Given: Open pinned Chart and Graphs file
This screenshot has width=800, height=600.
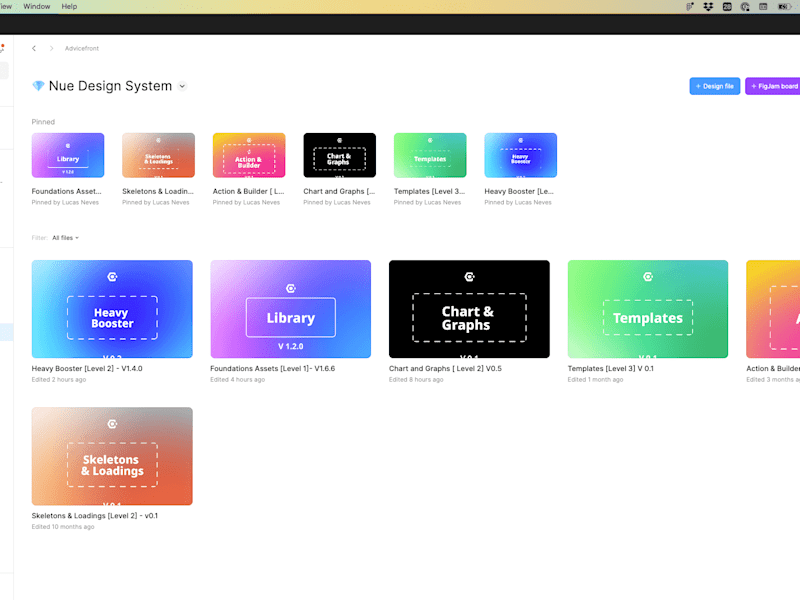Looking at the screenshot, I should 339,155.
